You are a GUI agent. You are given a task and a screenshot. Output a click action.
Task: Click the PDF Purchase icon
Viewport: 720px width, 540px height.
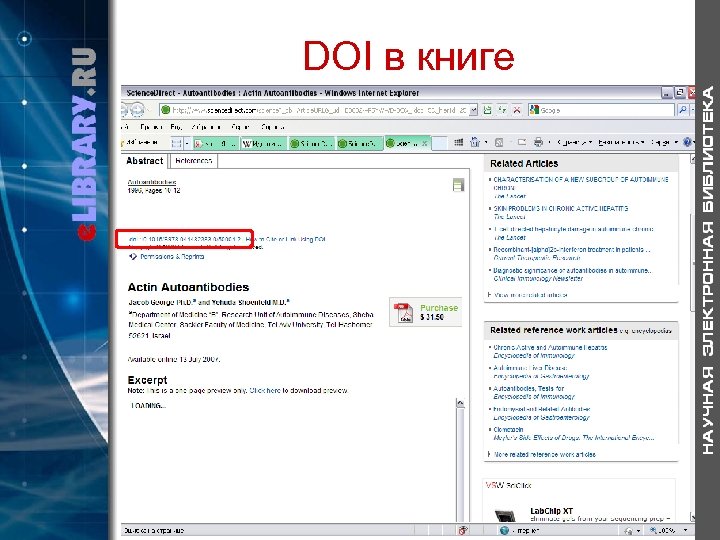pyautogui.click(x=403, y=312)
